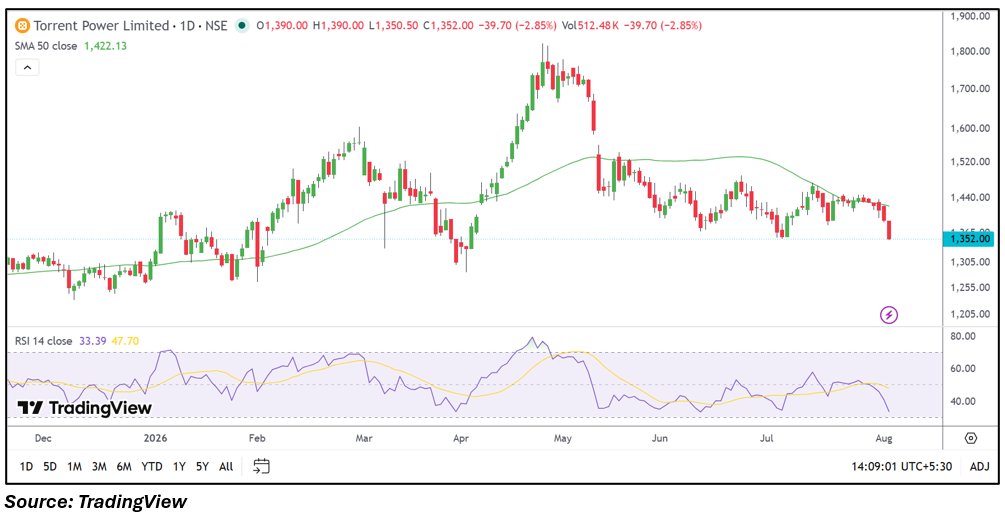Click the 1,600.00 price axis label

pyautogui.click(x=971, y=128)
